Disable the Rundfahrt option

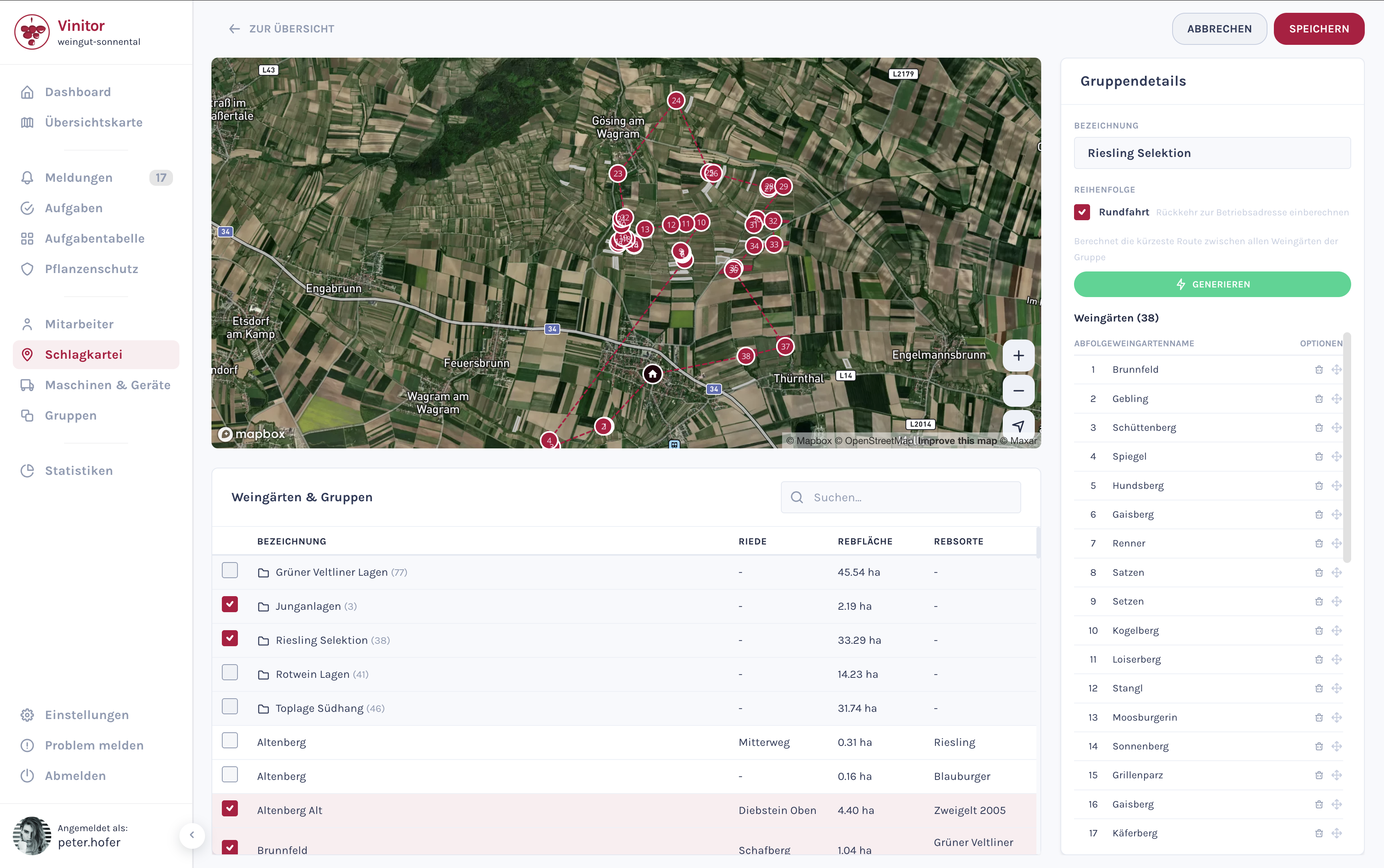coord(1082,212)
